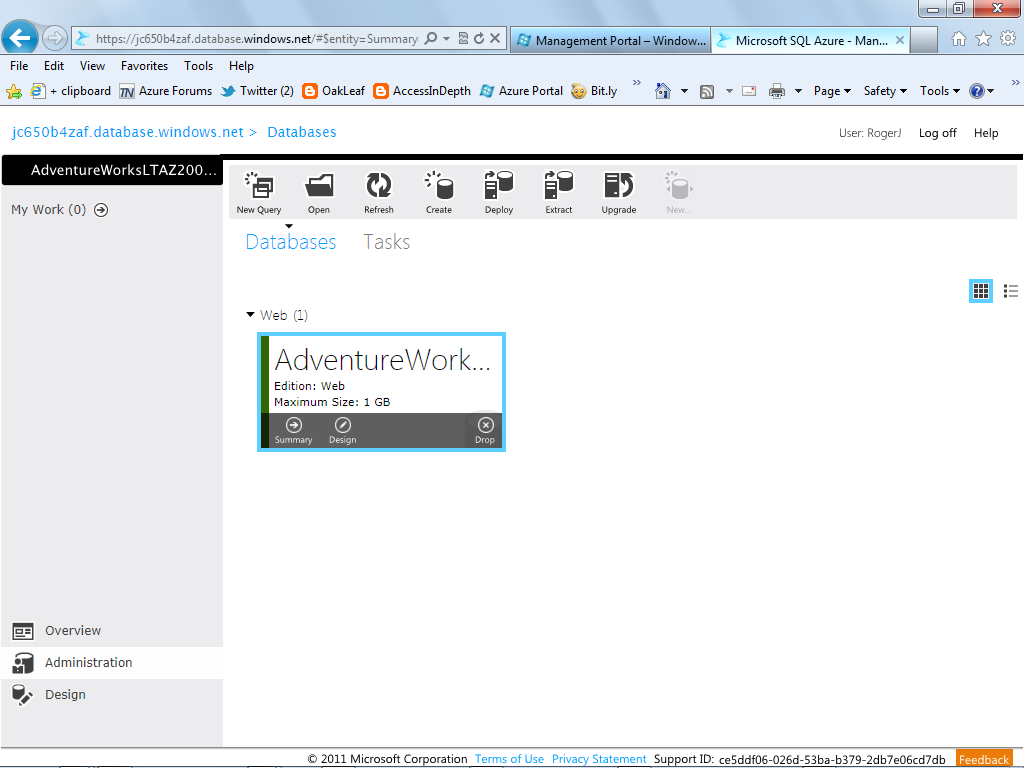Open Twitter (2) favorite
Image resolution: width=1024 pixels, height=768 pixels.
257,91
